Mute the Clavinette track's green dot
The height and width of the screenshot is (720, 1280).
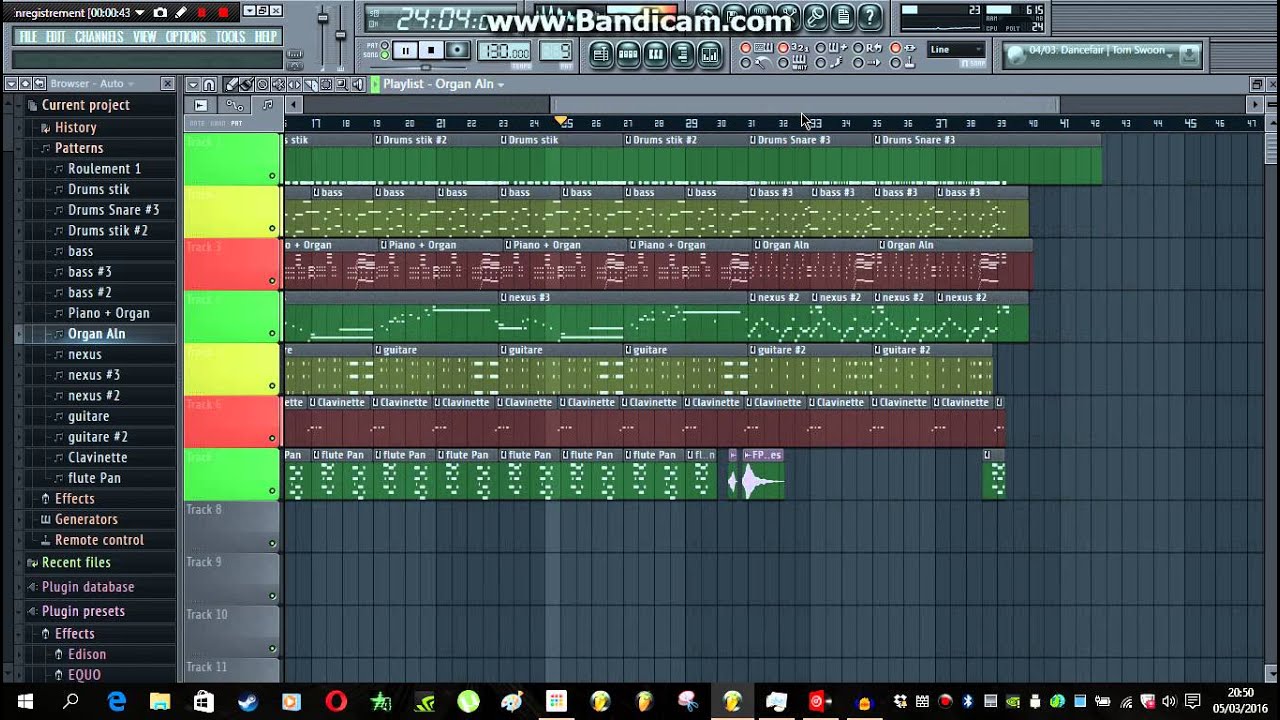tap(272, 438)
